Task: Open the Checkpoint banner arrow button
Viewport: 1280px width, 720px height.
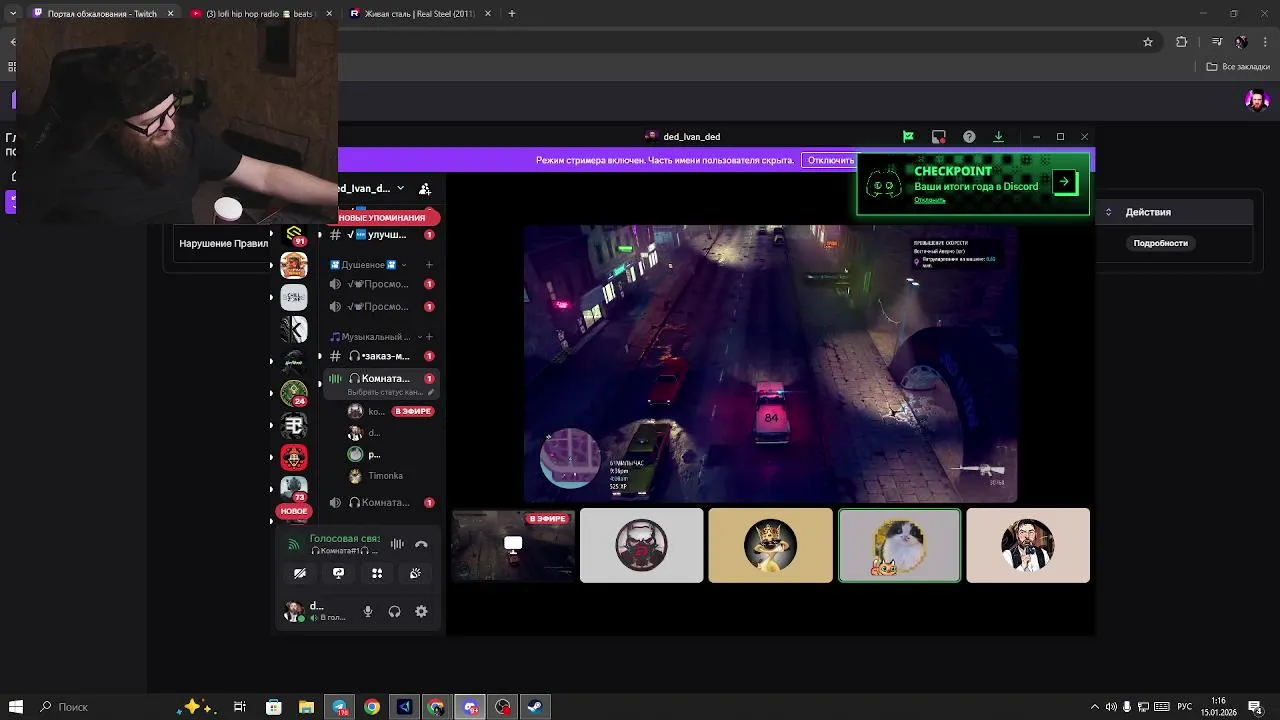Action: tap(1064, 182)
